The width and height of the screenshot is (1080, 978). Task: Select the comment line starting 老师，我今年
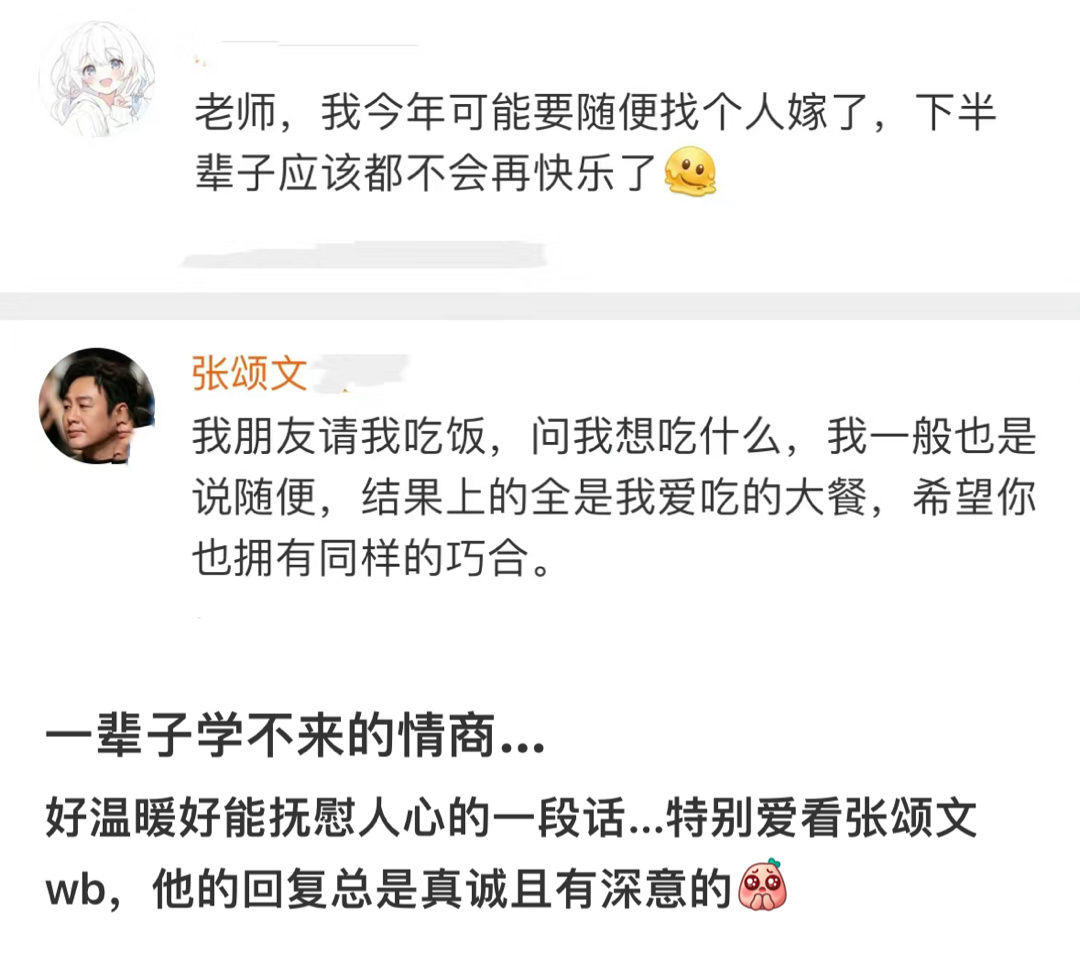(595, 112)
